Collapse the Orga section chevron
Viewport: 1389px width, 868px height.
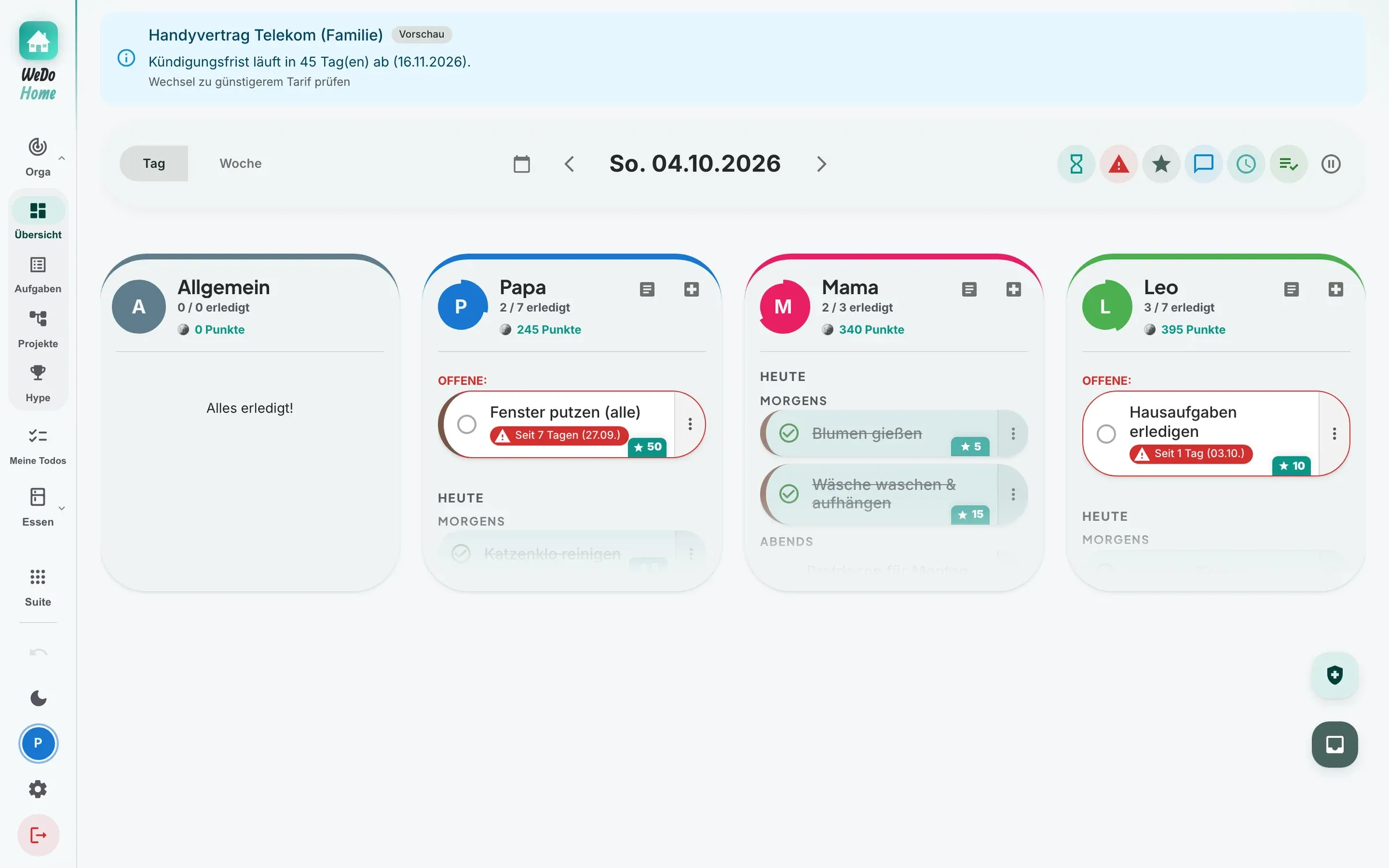62,158
